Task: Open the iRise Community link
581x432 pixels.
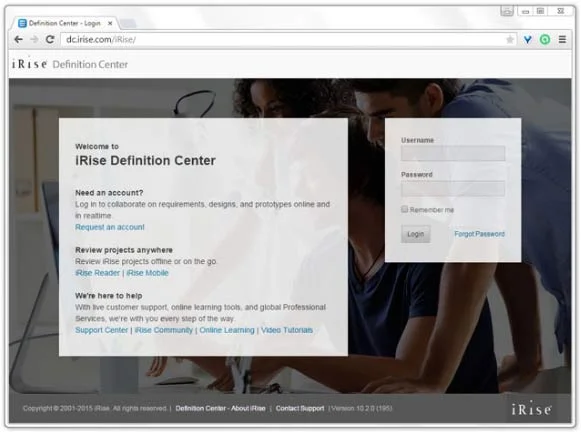Action: click(164, 330)
